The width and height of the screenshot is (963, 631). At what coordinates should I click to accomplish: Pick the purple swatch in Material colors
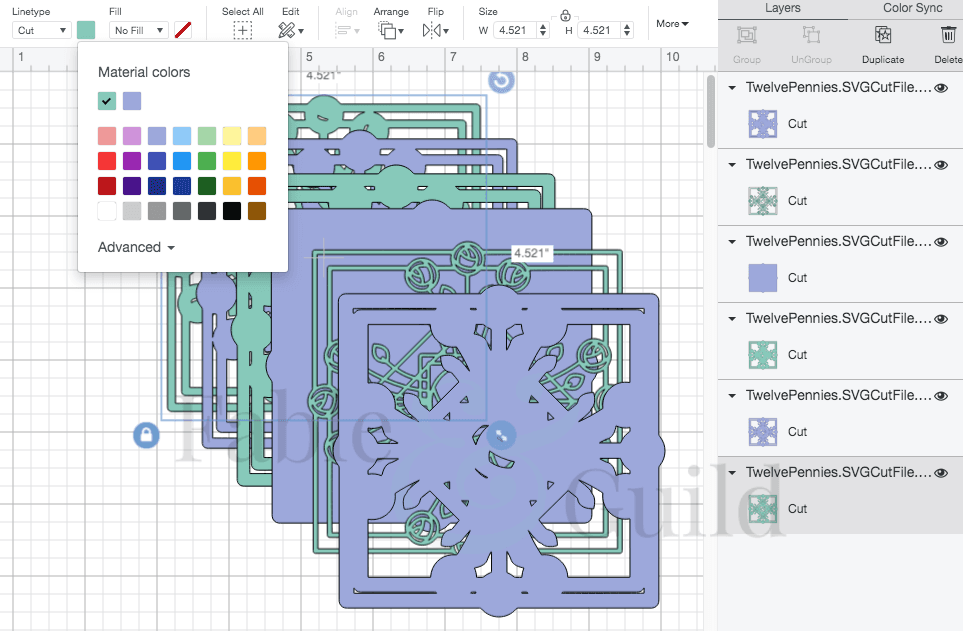click(x=131, y=101)
